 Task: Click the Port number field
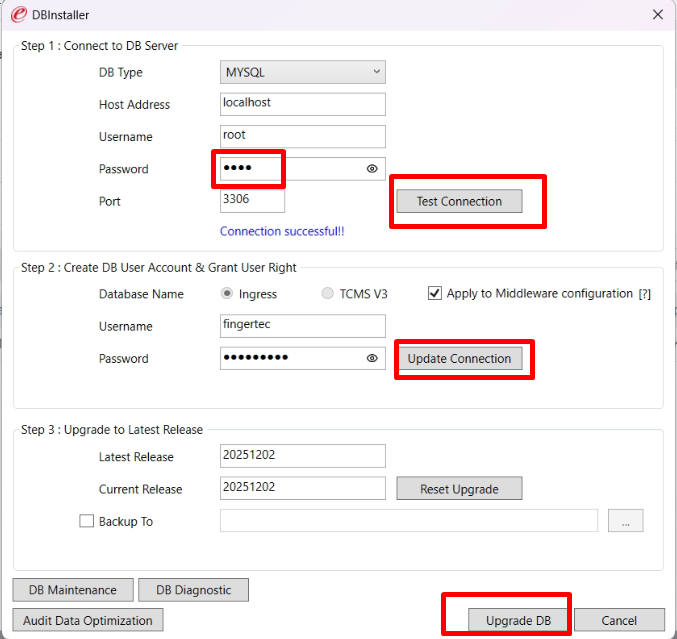[x=252, y=201]
